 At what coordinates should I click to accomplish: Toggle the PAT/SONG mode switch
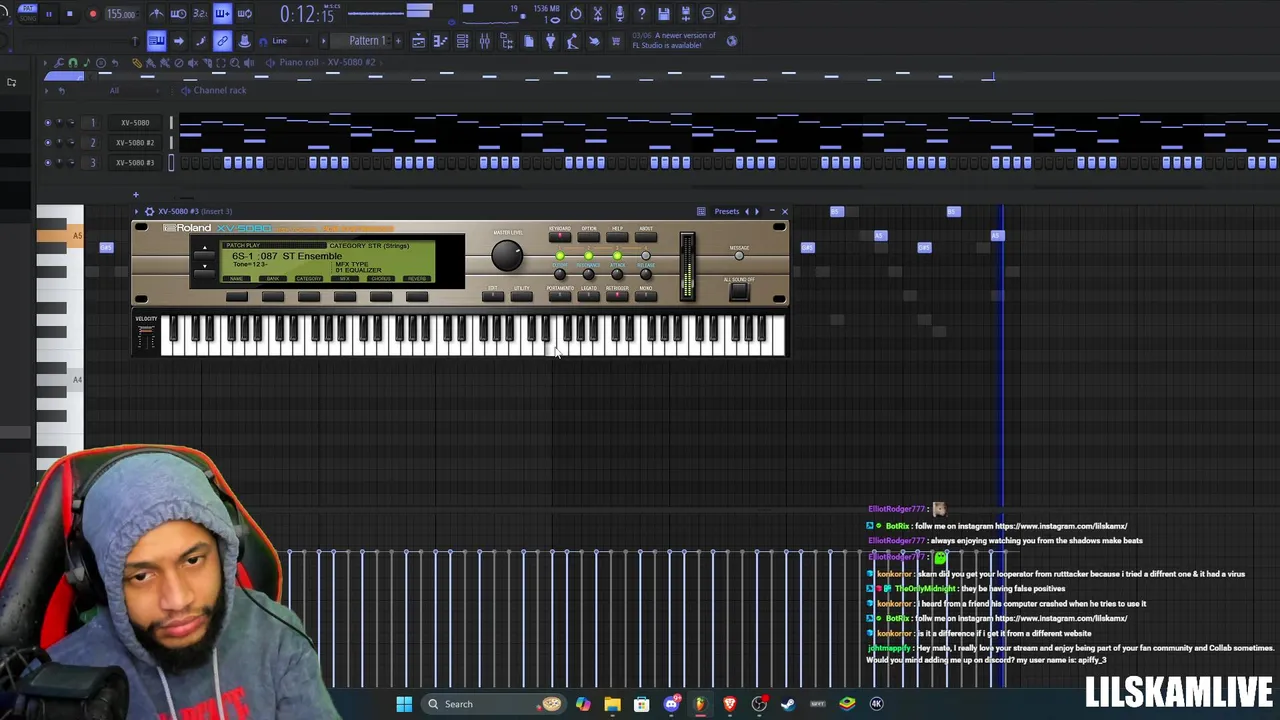coord(28,12)
